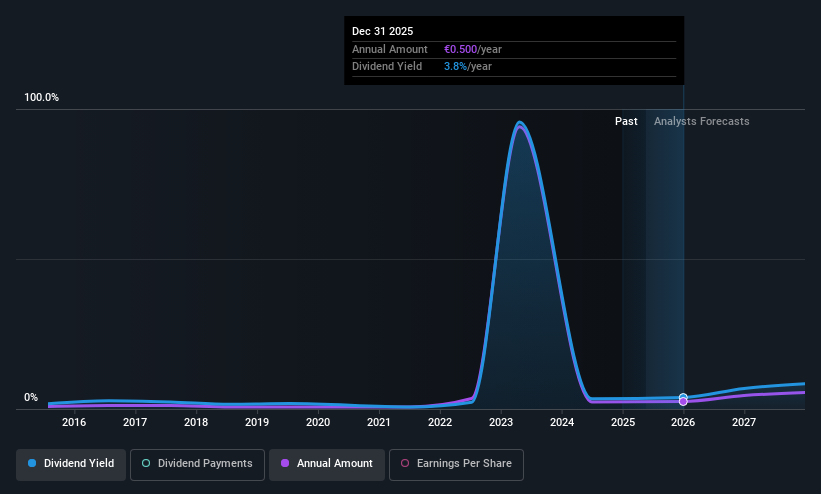The width and height of the screenshot is (821, 494).
Task: Click the 2026 x-axis label
Action: [683, 422]
